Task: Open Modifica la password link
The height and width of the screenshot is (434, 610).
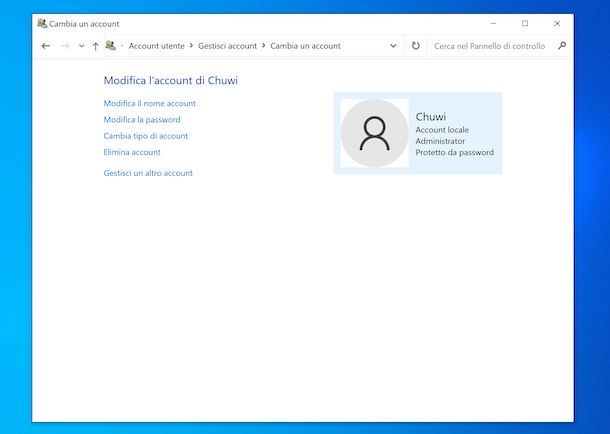Action: click(x=142, y=120)
